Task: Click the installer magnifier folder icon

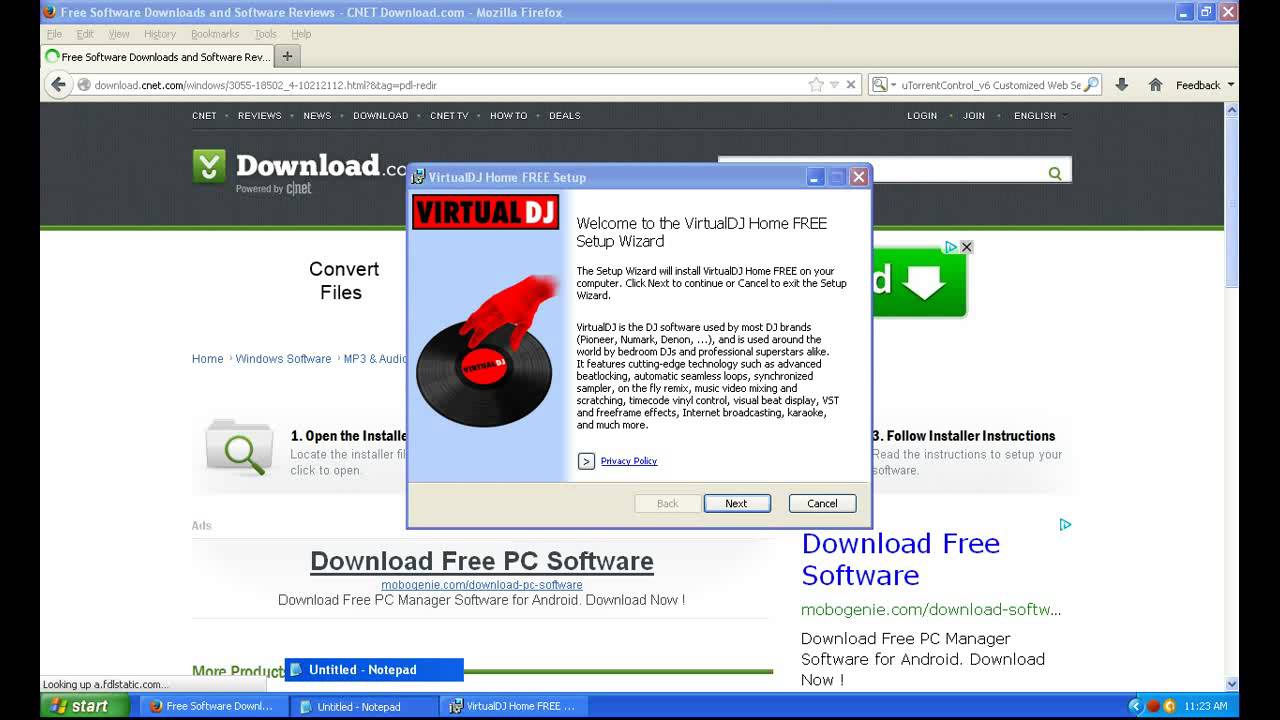Action: 239,447
